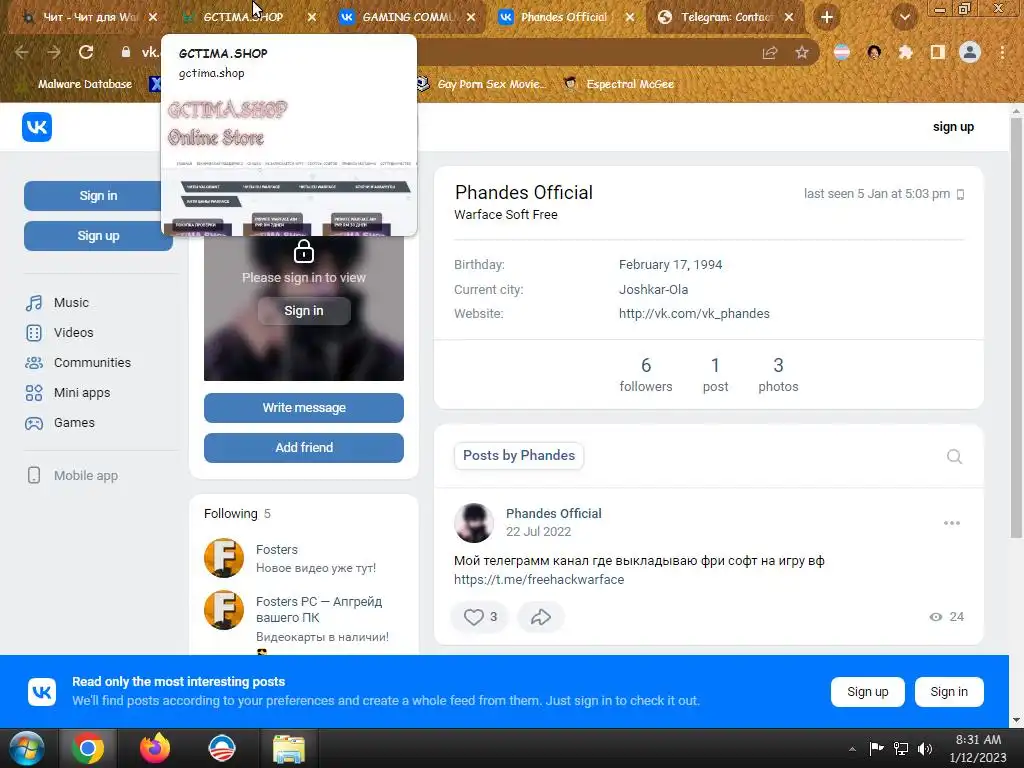1024x768 pixels.
Task: Share the Phandes Official post
Action: pyautogui.click(x=541, y=616)
